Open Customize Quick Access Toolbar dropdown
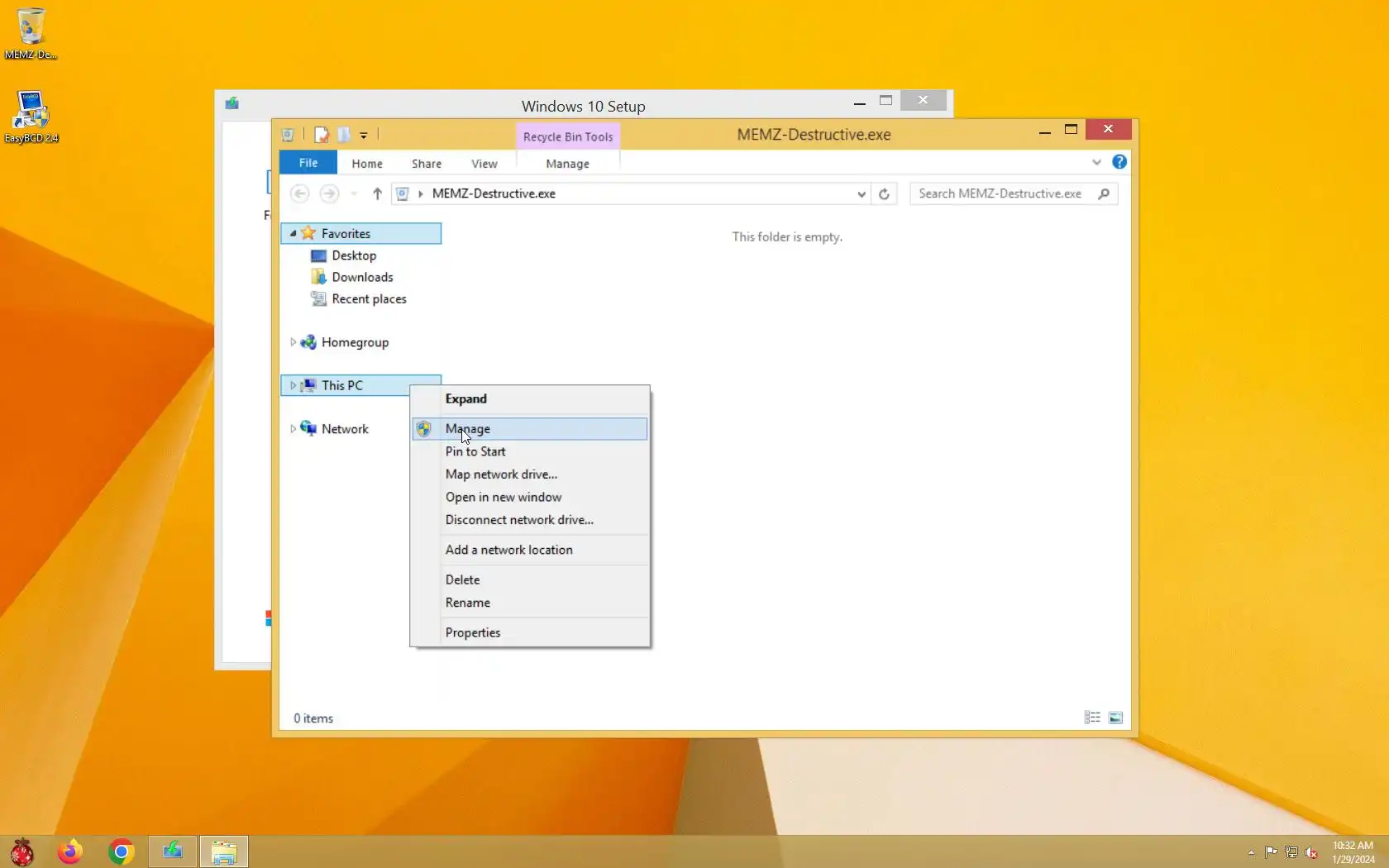This screenshot has width=1389, height=868. coord(364,135)
